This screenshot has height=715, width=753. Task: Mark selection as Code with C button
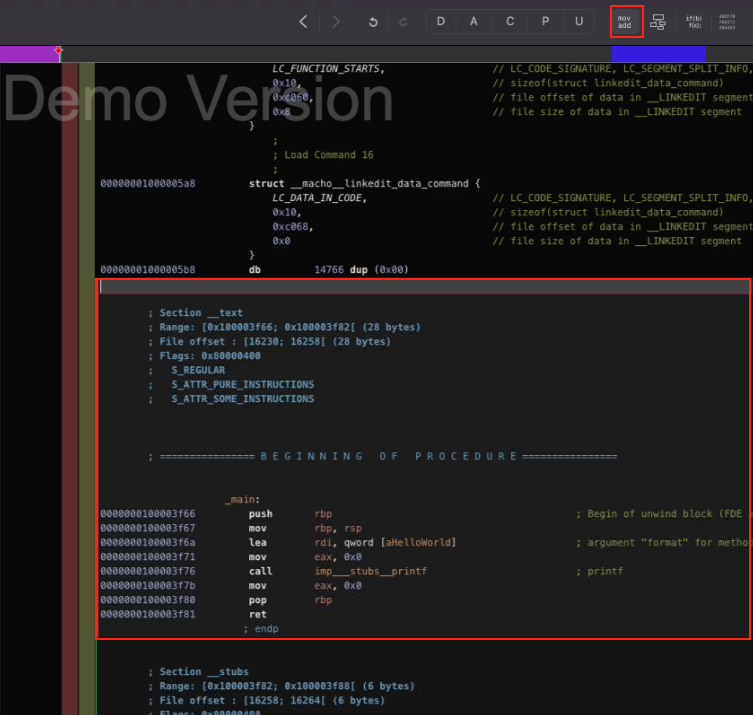[x=510, y=21]
